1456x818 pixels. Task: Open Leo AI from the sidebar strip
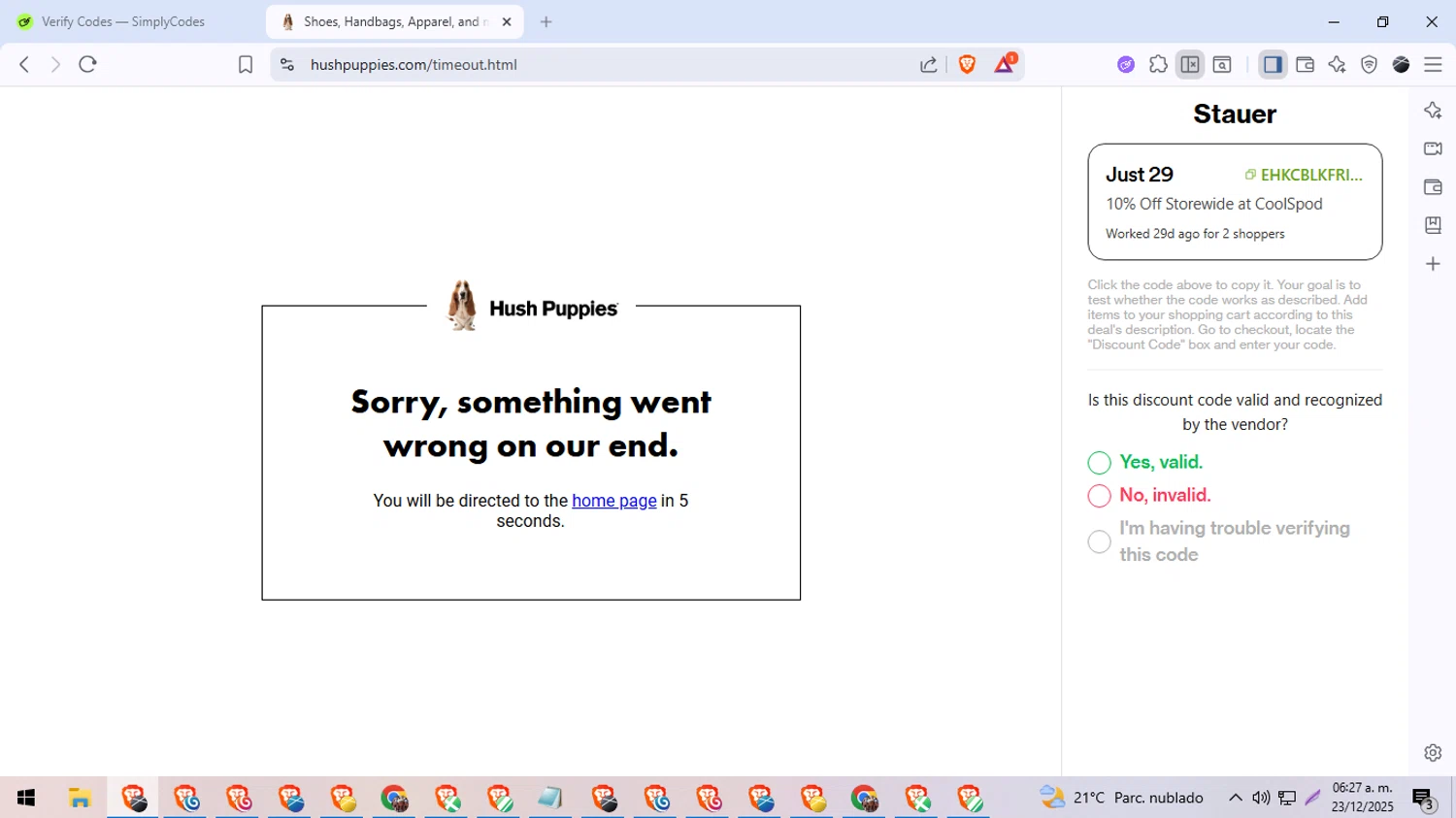(x=1433, y=111)
